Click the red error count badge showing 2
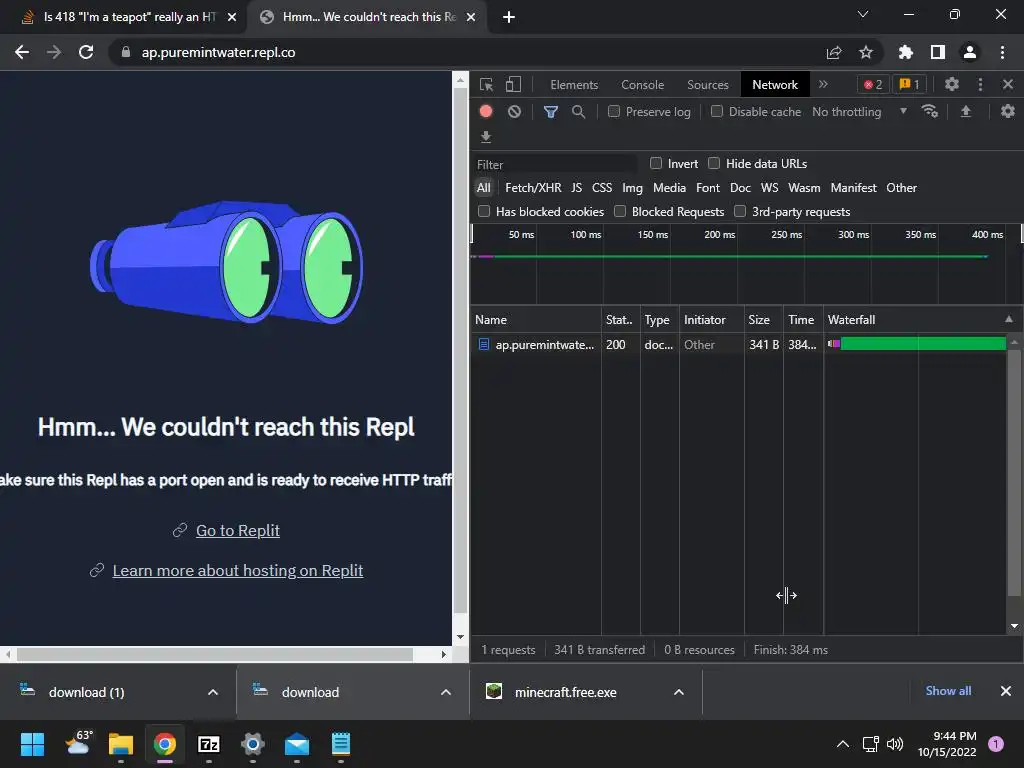1024x768 pixels. [x=873, y=84]
